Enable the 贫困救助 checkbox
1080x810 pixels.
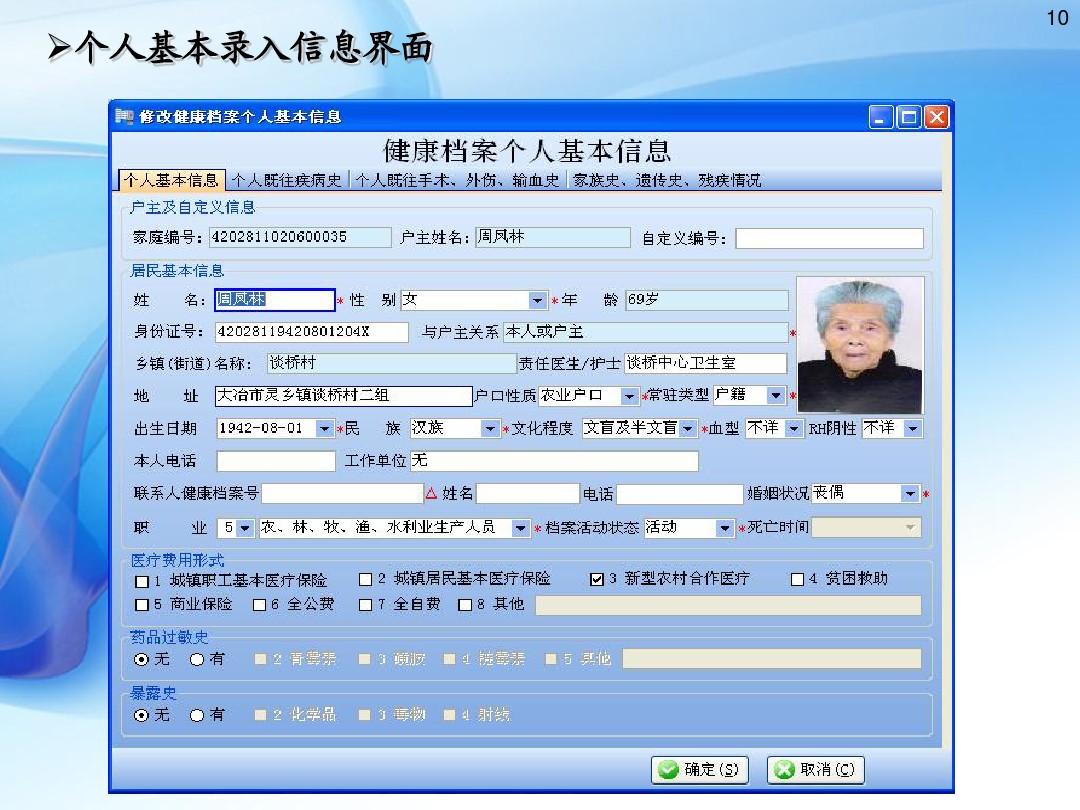pyautogui.click(x=798, y=578)
